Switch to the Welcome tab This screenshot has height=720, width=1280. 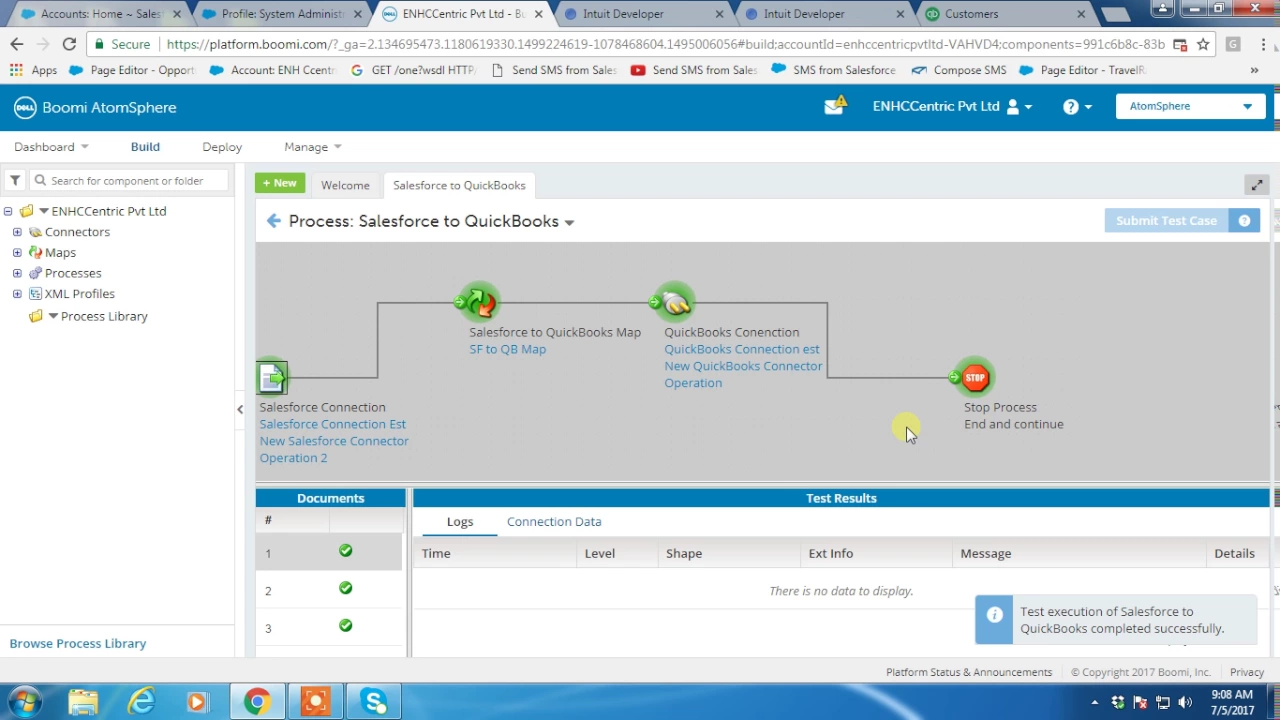[345, 185]
